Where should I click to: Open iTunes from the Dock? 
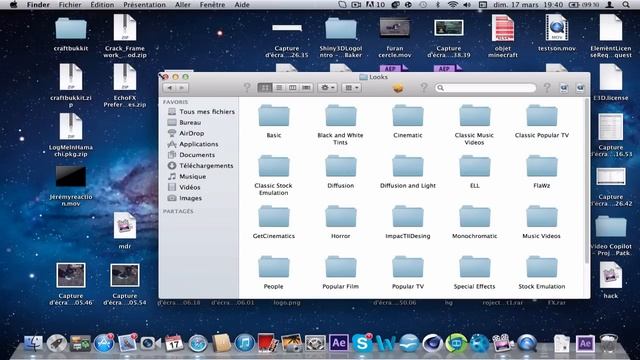[244, 343]
